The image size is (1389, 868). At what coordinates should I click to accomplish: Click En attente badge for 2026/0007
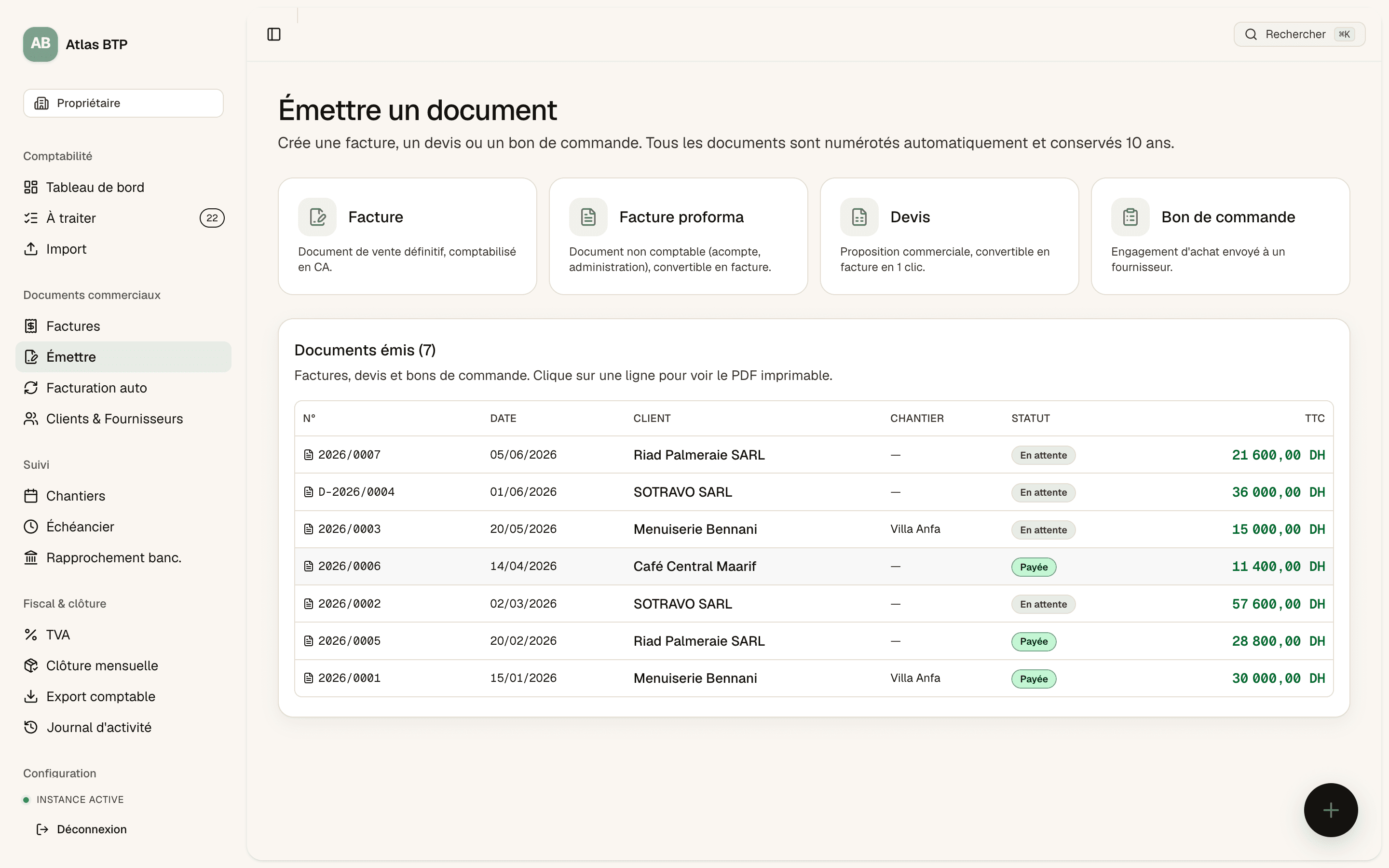[x=1044, y=455]
